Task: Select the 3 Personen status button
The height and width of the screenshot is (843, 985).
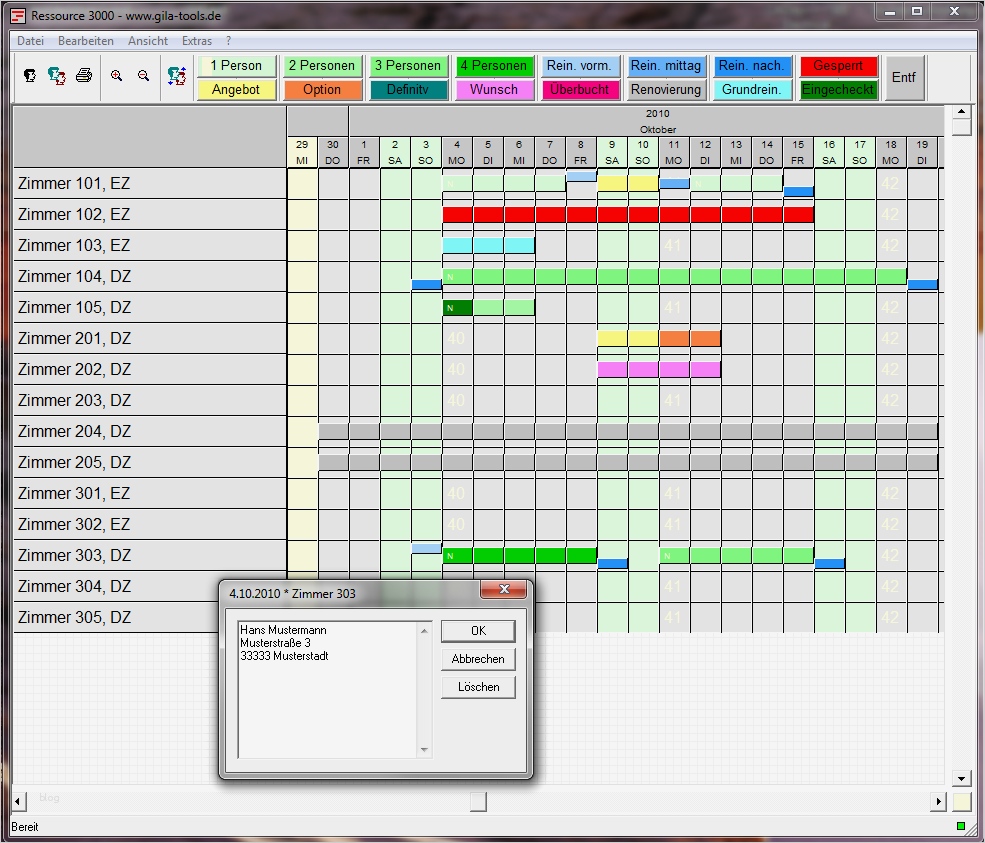Action: click(408, 66)
